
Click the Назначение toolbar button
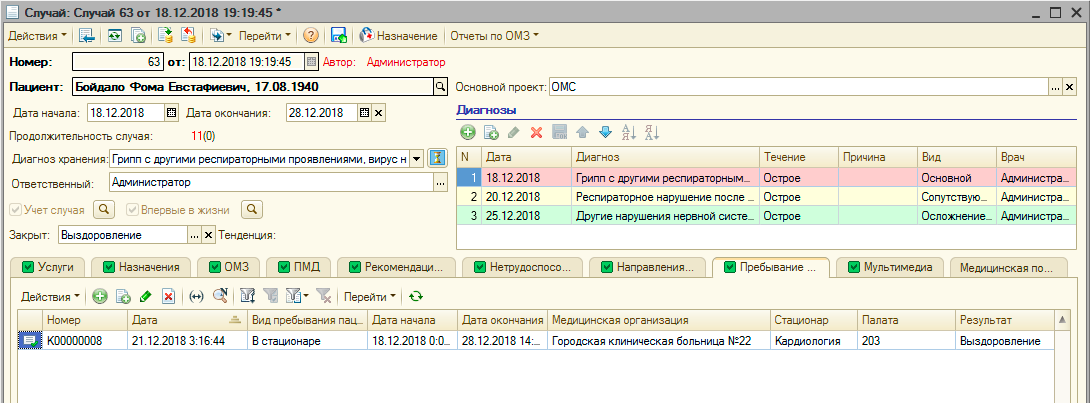398,35
